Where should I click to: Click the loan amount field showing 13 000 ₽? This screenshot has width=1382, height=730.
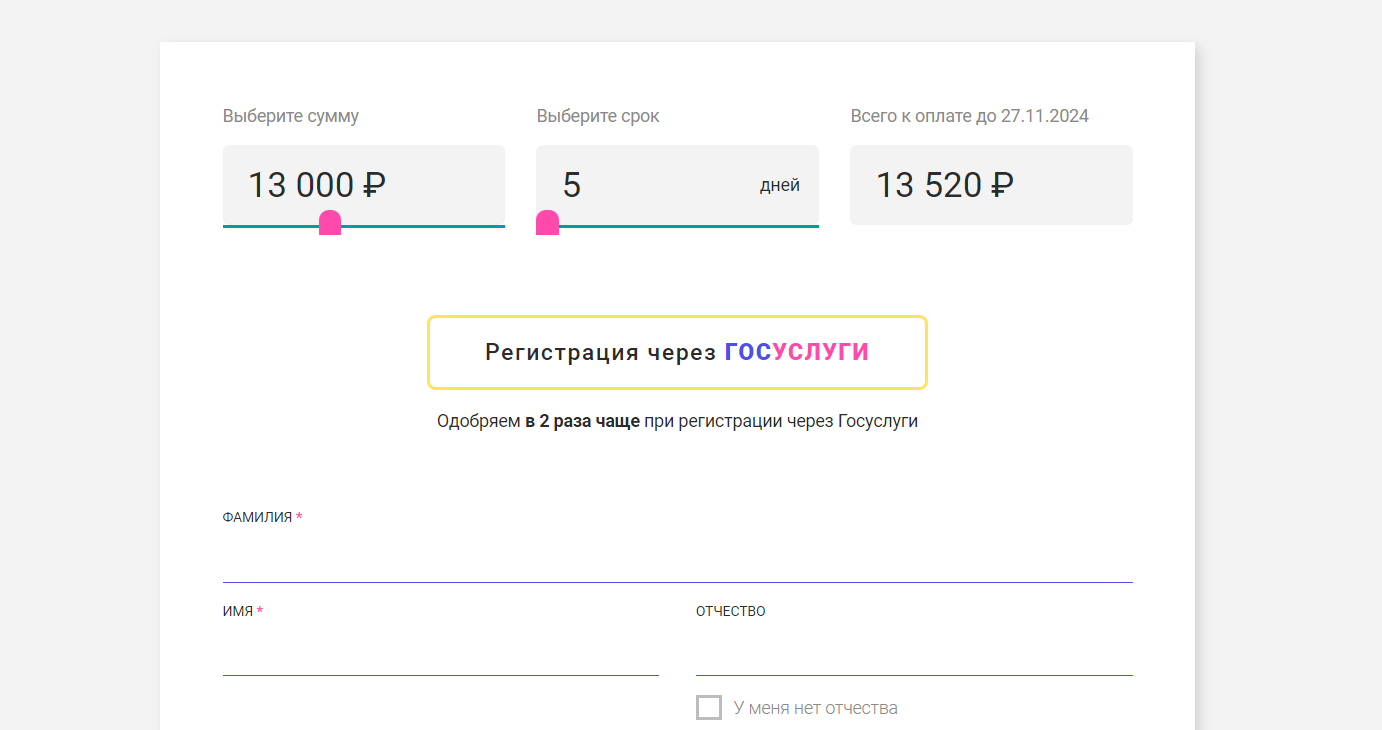(x=363, y=185)
